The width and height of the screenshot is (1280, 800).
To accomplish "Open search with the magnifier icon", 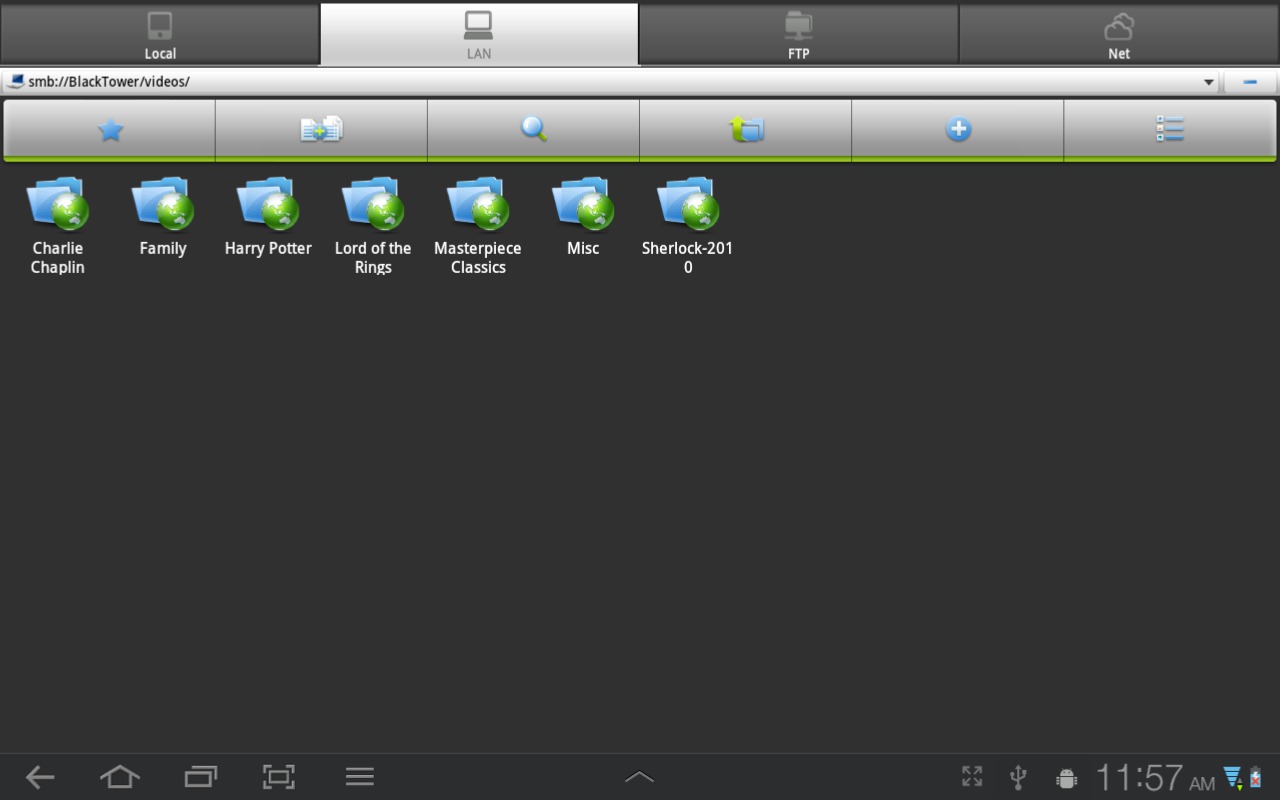I will pyautogui.click(x=533, y=129).
